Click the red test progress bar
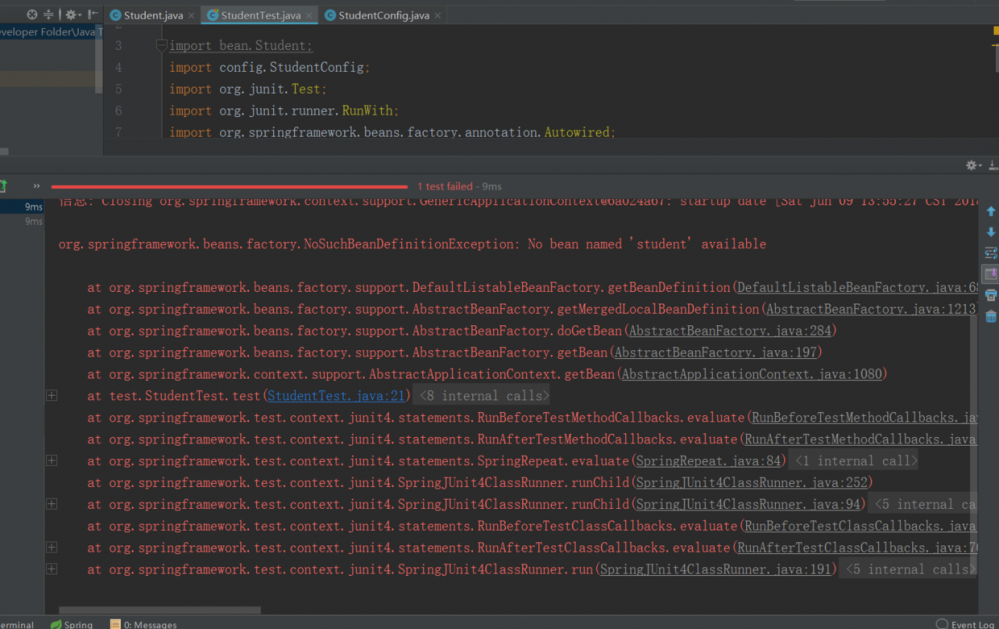The height and width of the screenshot is (629, 999). (229, 187)
